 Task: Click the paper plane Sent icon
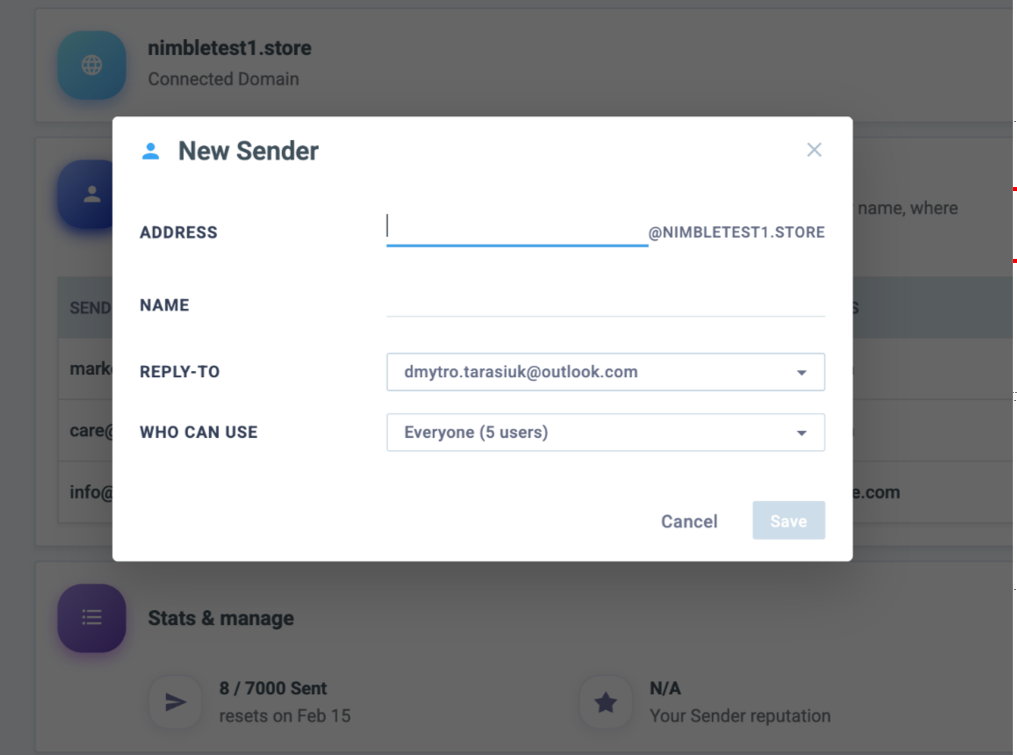pos(176,702)
